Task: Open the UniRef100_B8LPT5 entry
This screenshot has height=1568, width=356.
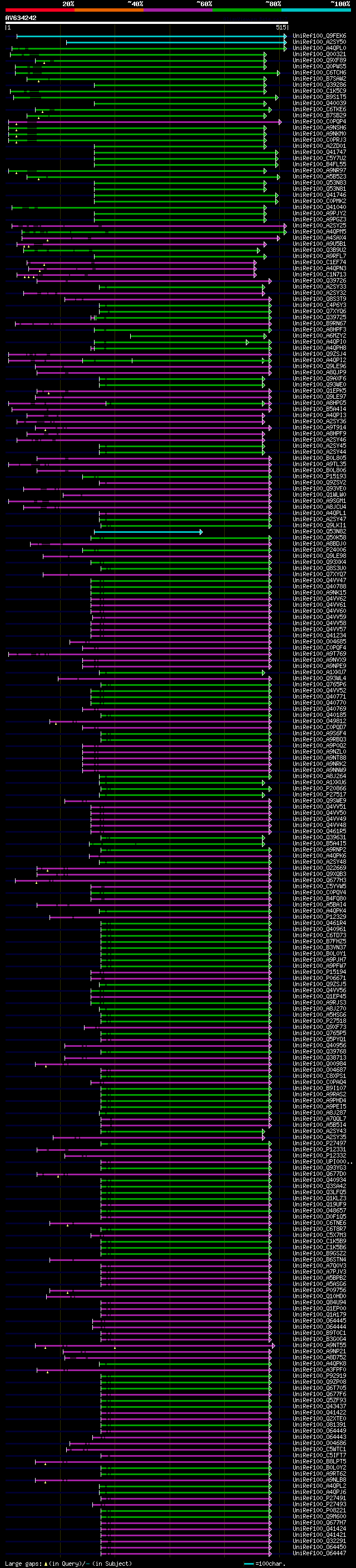Action: pyautogui.click(x=319, y=1462)
